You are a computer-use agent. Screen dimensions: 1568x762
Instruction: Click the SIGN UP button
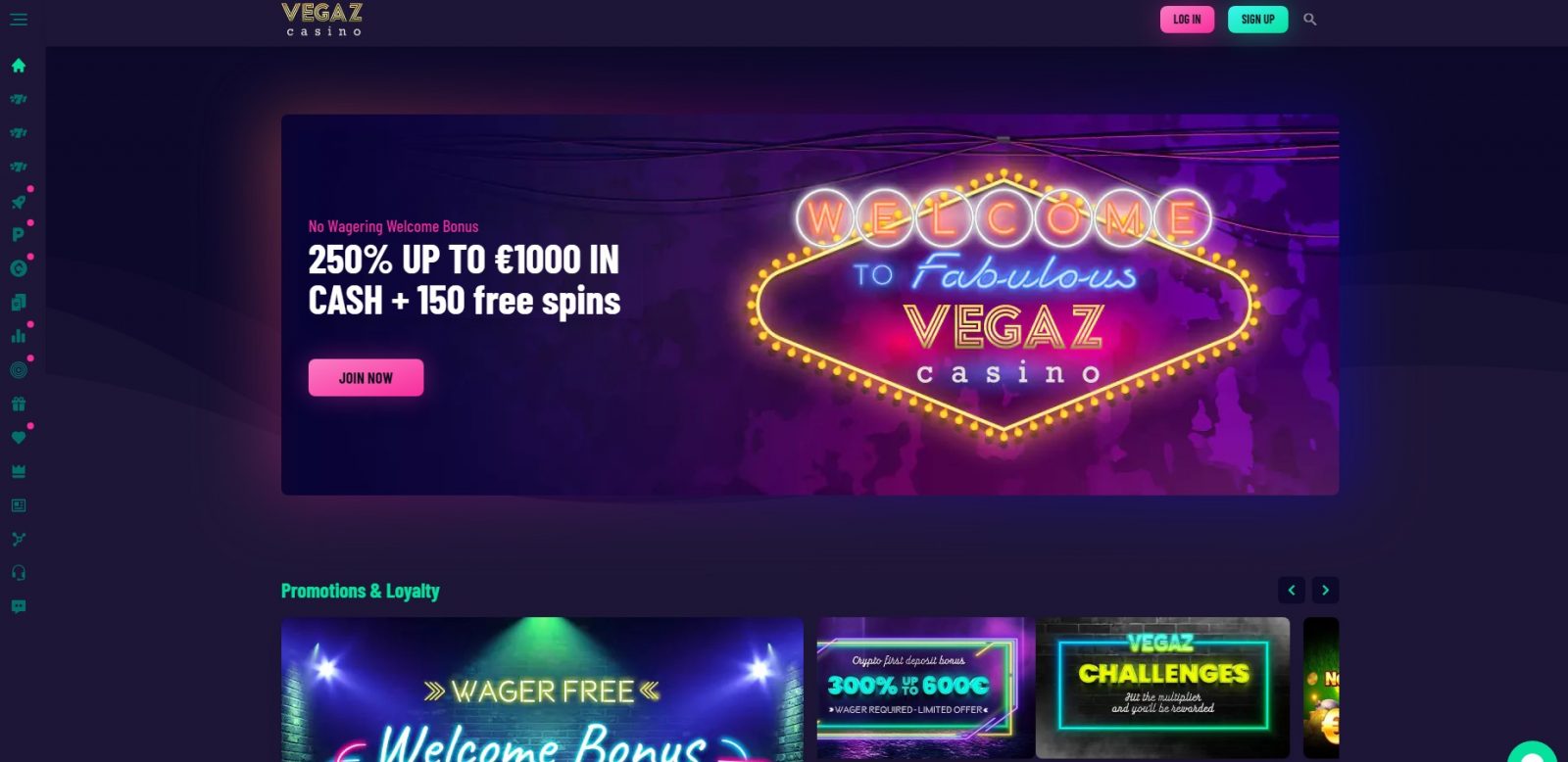(1257, 20)
